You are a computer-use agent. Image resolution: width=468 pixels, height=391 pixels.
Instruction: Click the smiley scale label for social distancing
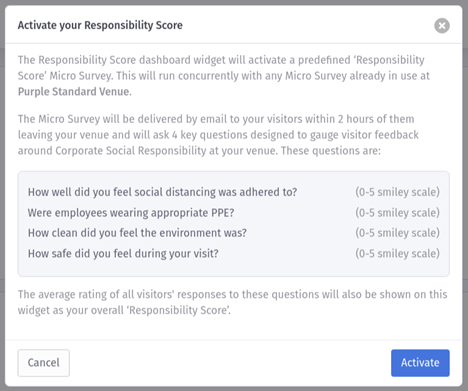click(397, 192)
